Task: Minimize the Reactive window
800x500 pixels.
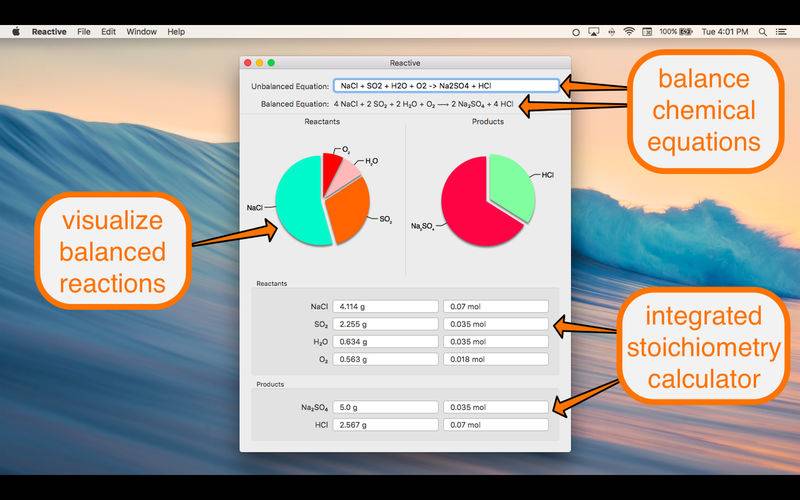Action: (259, 63)
